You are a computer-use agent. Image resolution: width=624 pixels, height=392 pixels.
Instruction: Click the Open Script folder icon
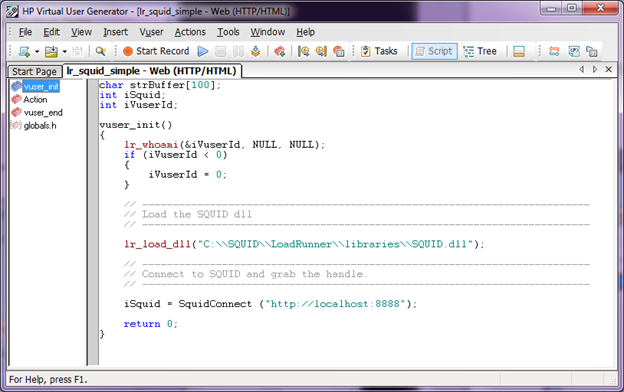51,51
